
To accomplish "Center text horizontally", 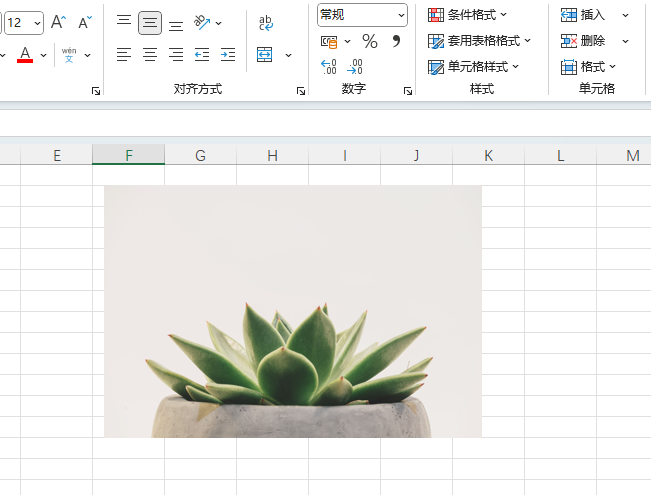I will pos(150,54).
